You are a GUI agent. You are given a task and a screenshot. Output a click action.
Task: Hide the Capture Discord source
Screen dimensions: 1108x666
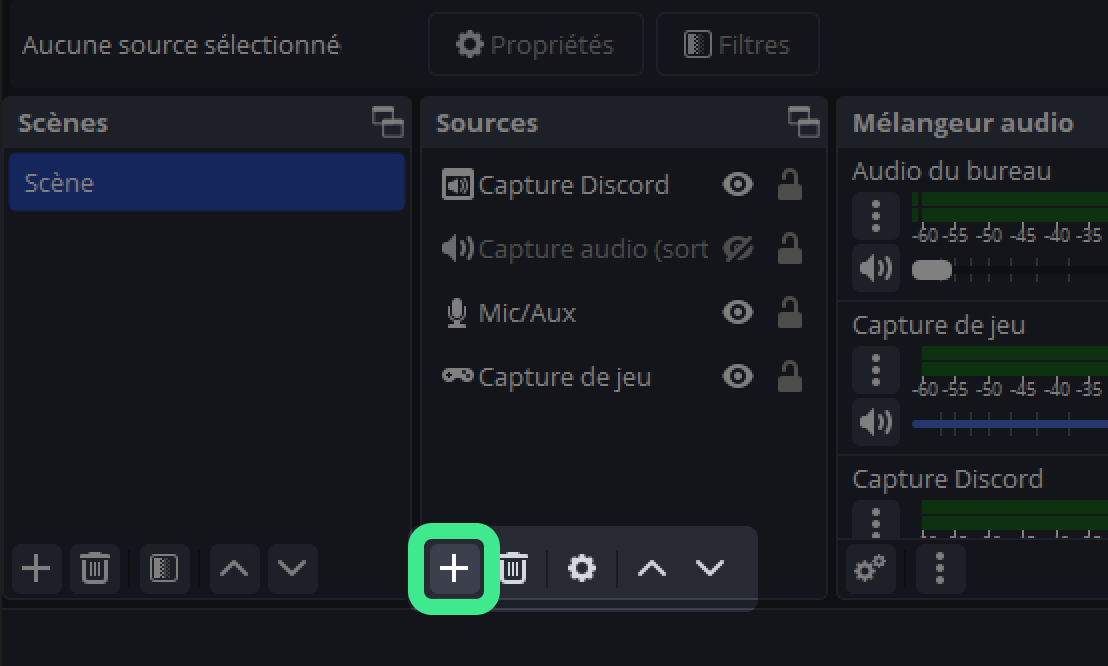(738, 185)
